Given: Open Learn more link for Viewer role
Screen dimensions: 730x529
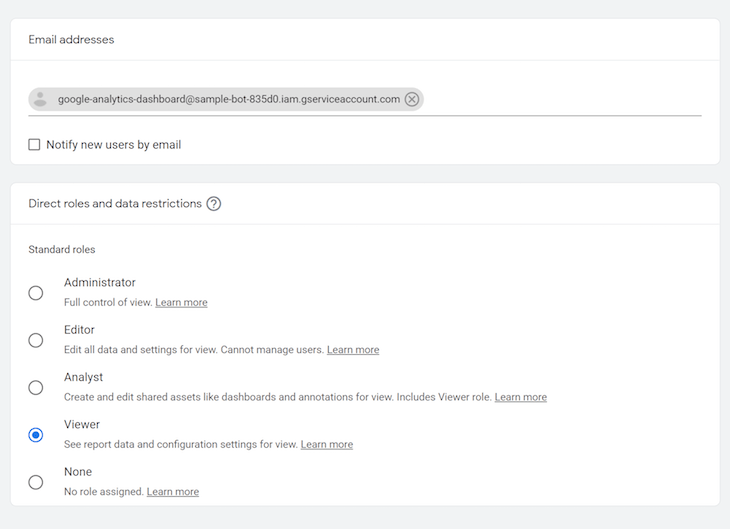Looking at the screenshot, I should click(x=327, y=444).
